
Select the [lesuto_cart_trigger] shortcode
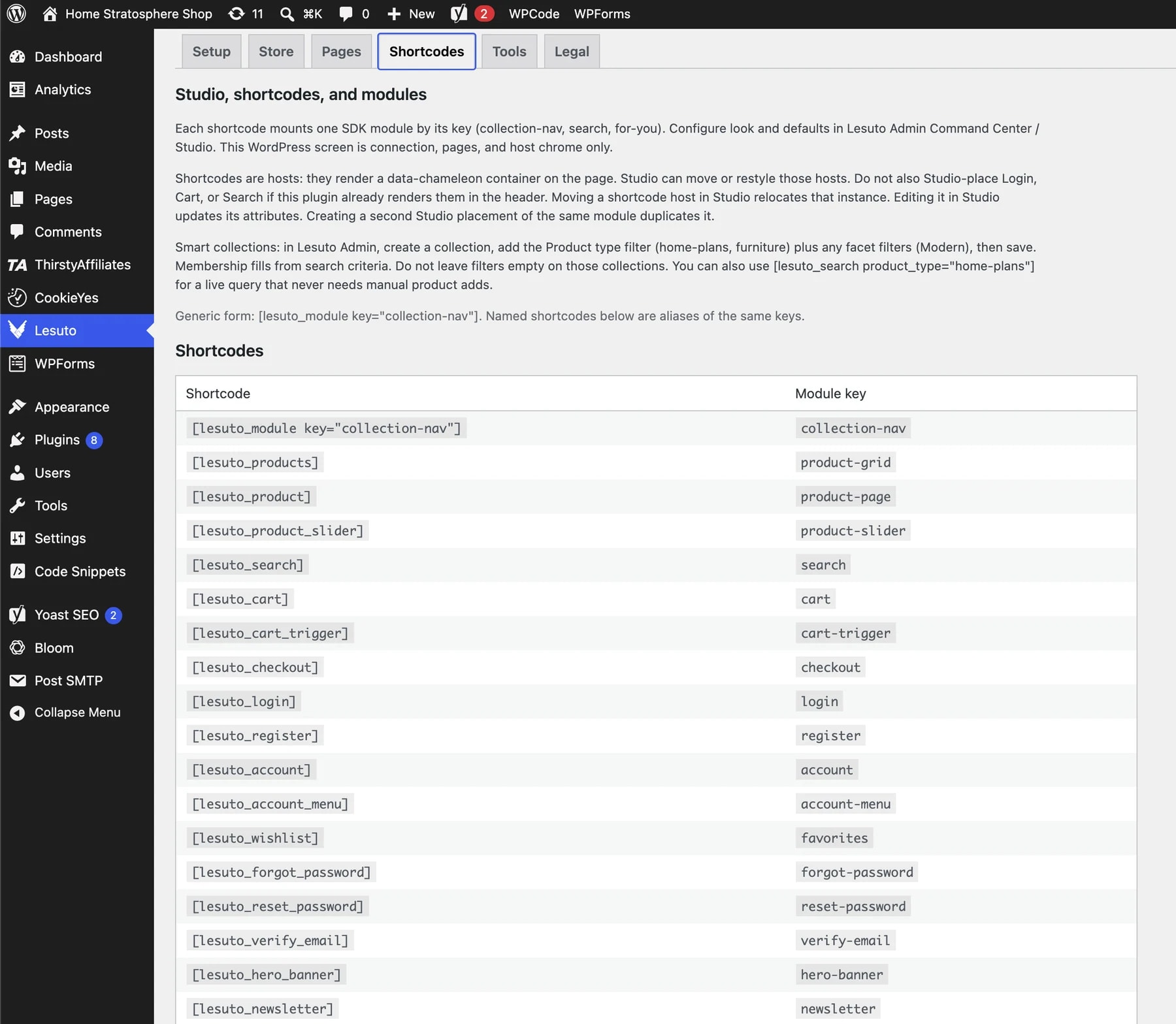(x=270, y=633)
